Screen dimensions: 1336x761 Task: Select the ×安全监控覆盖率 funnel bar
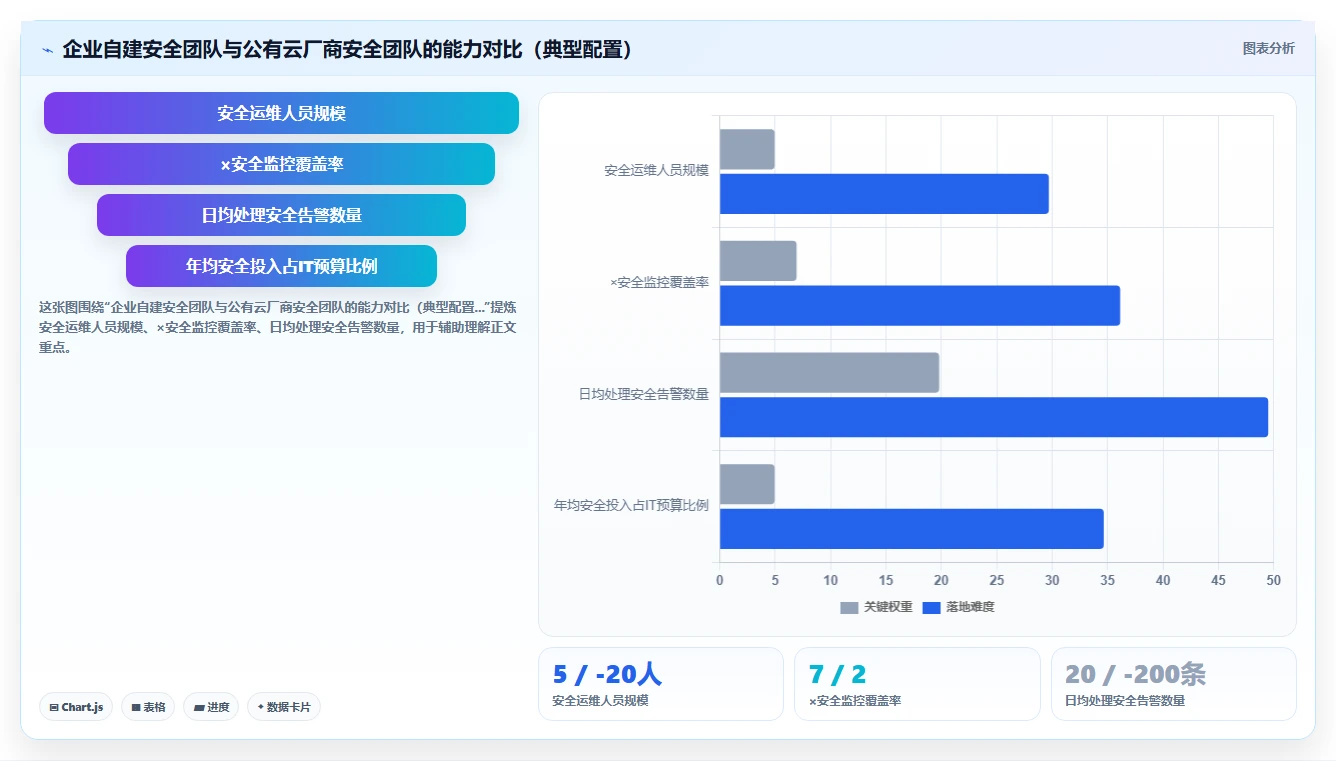[281, 164]
